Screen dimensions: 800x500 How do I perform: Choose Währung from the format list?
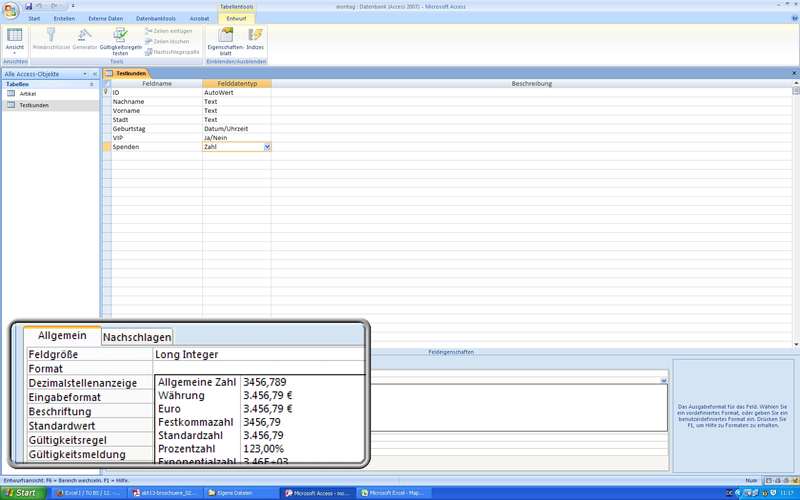181,396
